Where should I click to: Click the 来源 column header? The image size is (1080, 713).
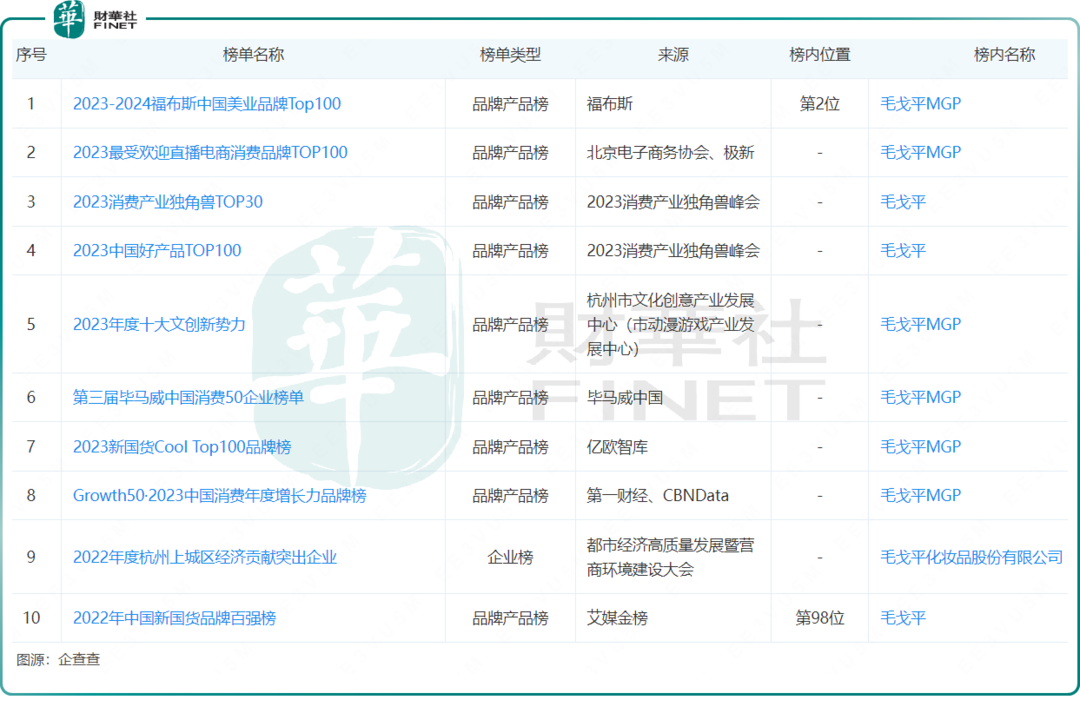click(x=673, y=56)
